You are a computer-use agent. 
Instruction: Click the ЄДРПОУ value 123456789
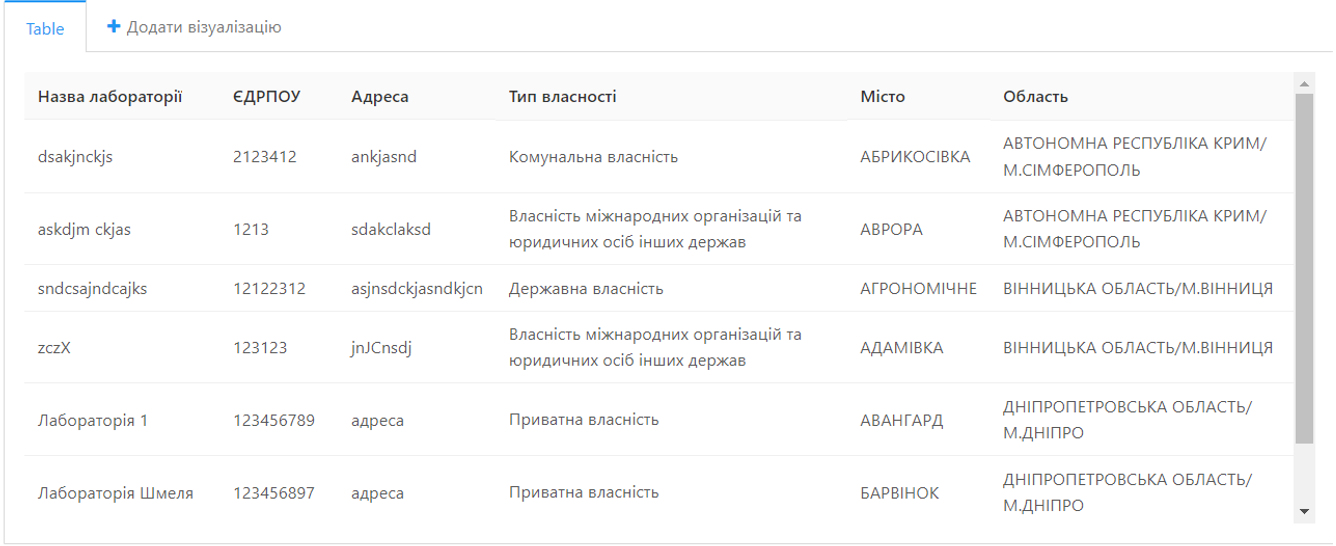274,420
